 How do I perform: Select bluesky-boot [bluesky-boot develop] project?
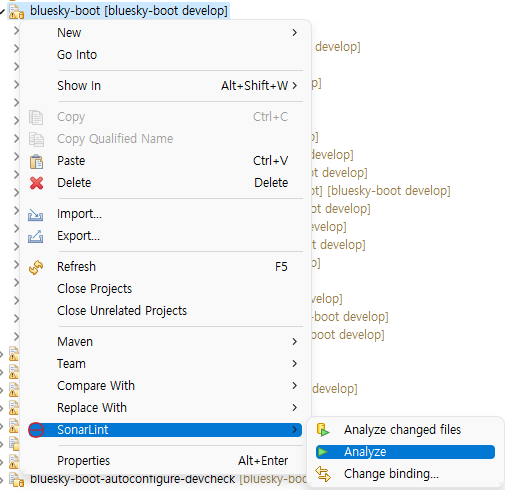pyautogui.click(x=129, y=11)
